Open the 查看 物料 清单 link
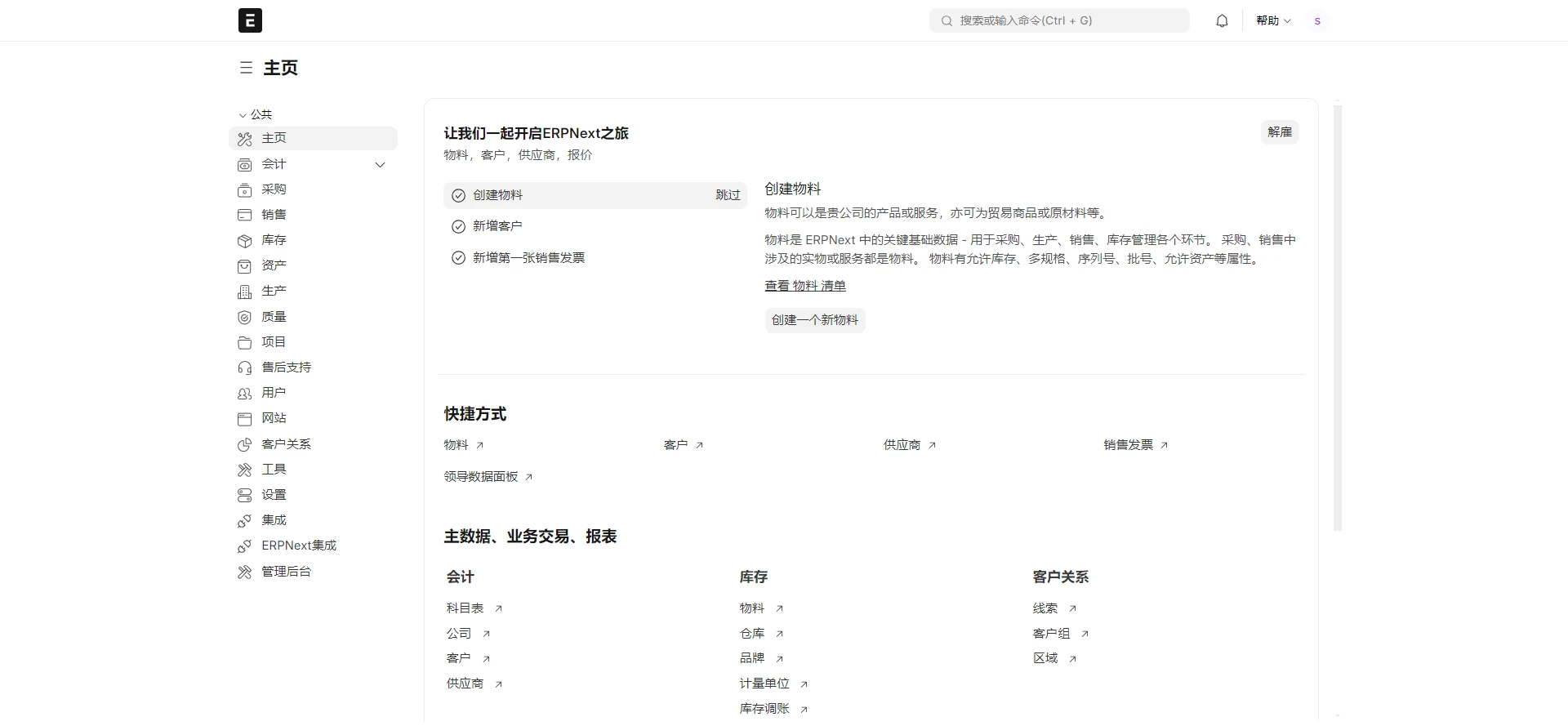The image size is (1568, 726). click(x=805, y=286)
